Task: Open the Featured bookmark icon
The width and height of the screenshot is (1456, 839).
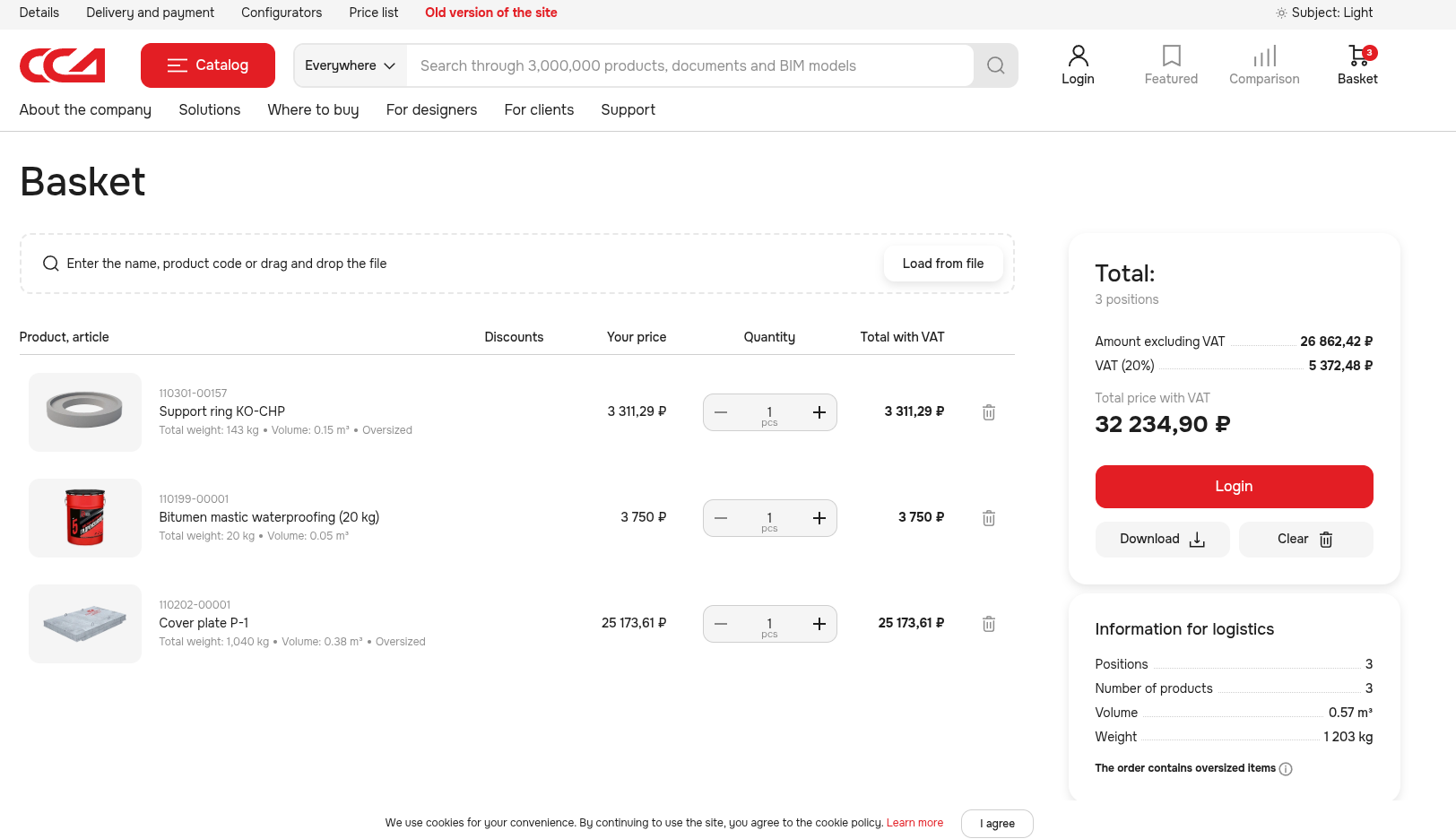Action: 1171,56
